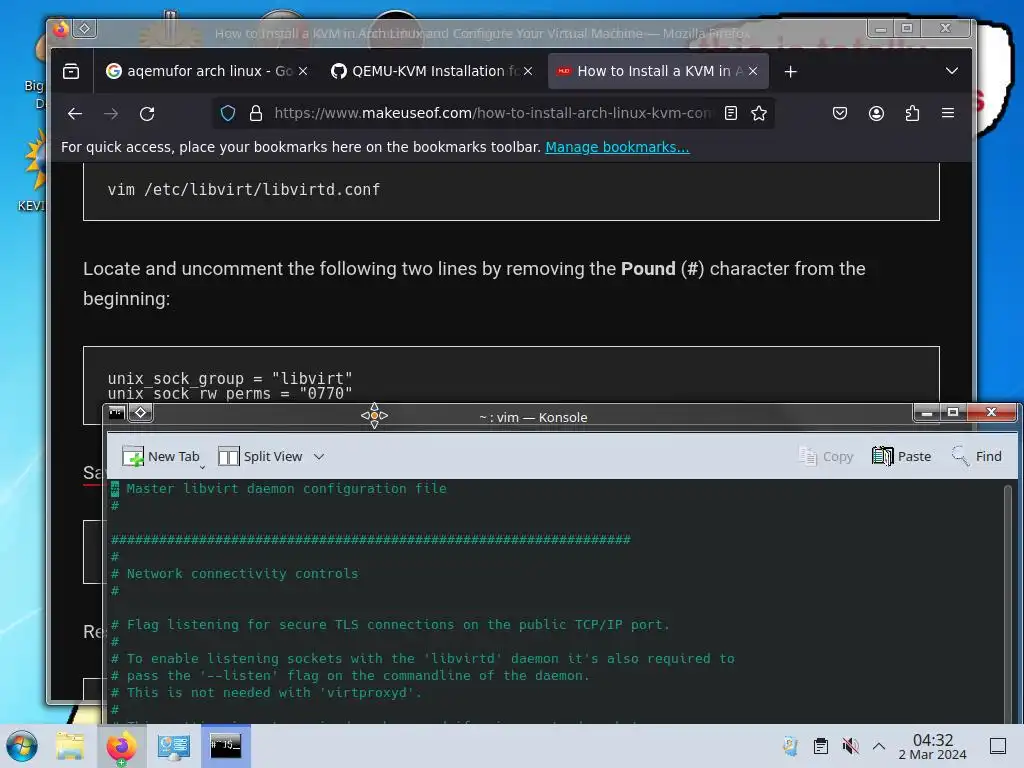Expand the list all tabs dropdown

[x=952, y=71]
